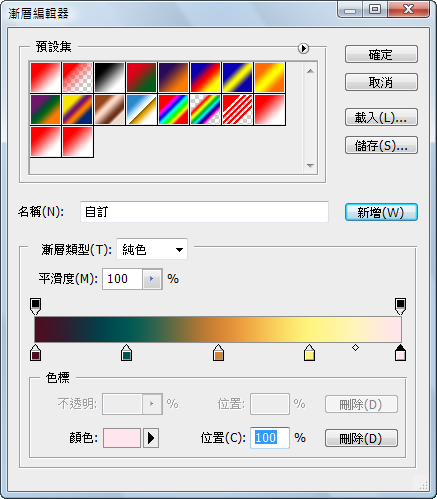Image resolution: width=437 pixels, height=499 pixels.
Task: Click the 儲存(S)... save button
Action: click(381, 145)
